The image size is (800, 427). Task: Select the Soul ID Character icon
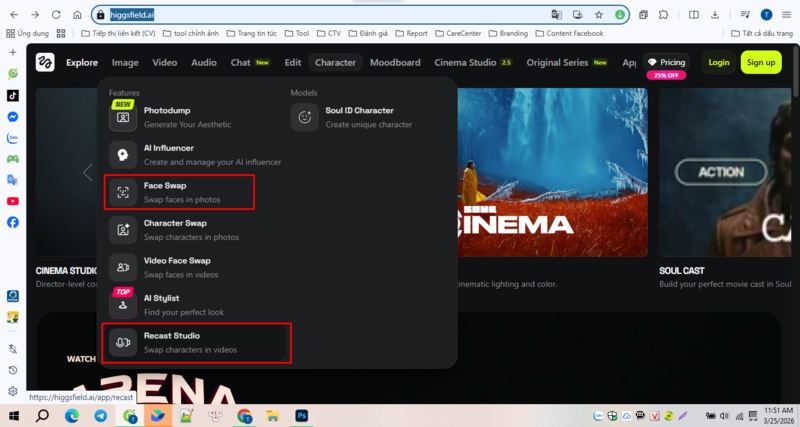coord(305,117)
